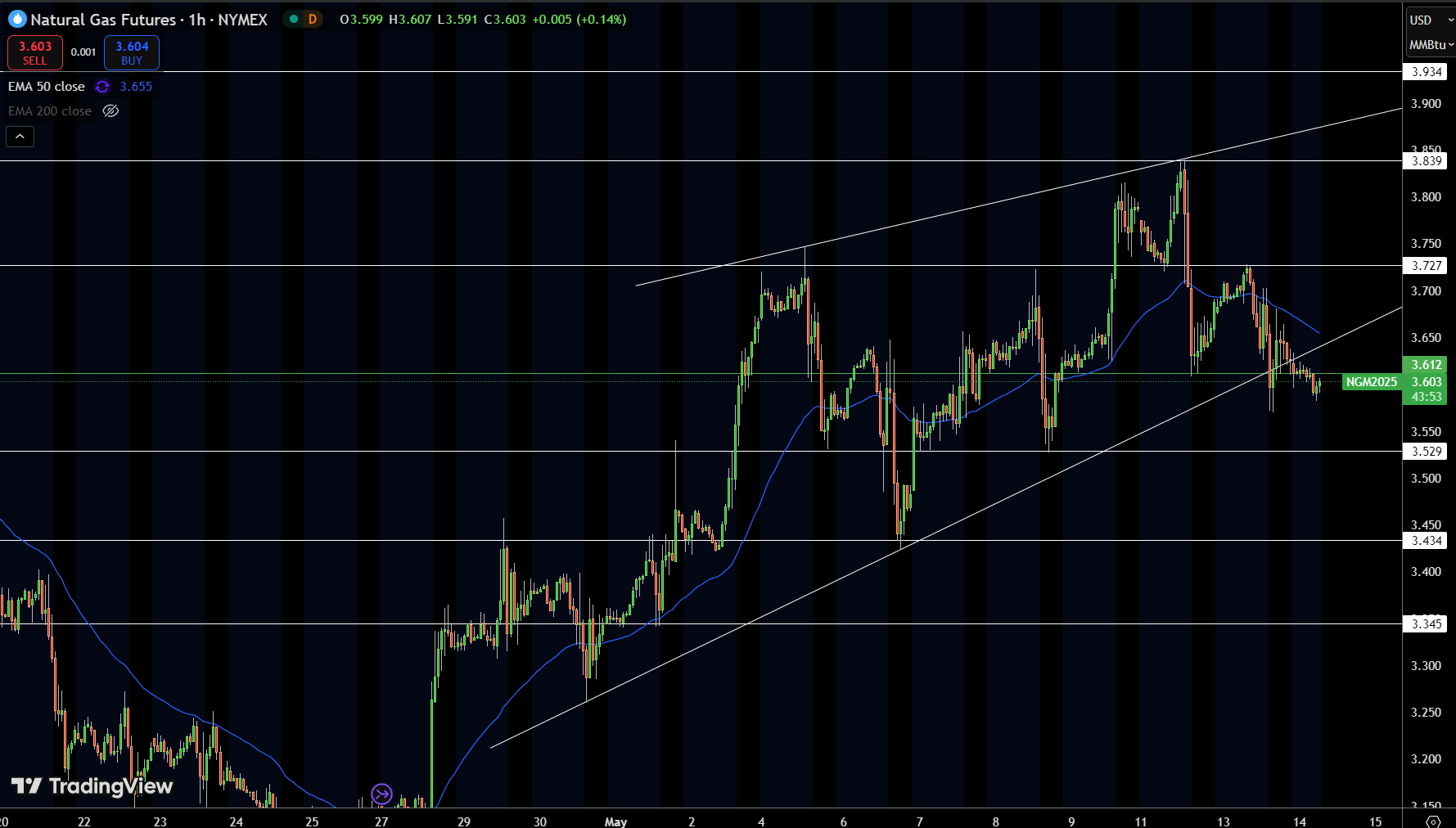The image size is (1456, 828).
Task: Click the 3.604 BUY button
Action: point(132,53)
